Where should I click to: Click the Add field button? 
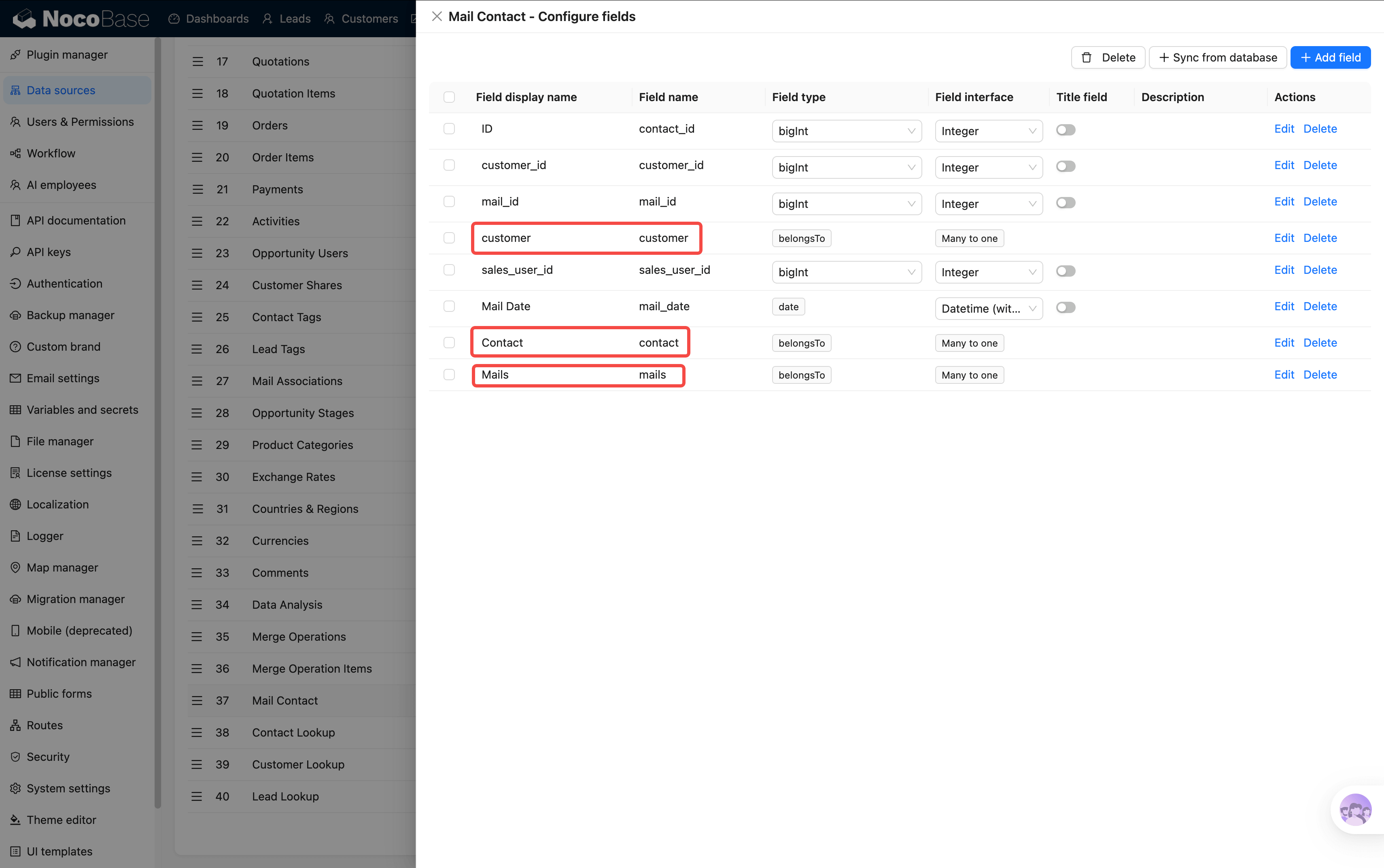pos(1329,57)
